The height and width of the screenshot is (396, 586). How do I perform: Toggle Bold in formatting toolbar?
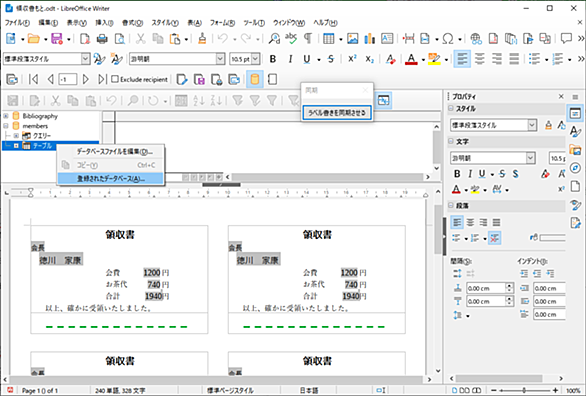point(273,59)
